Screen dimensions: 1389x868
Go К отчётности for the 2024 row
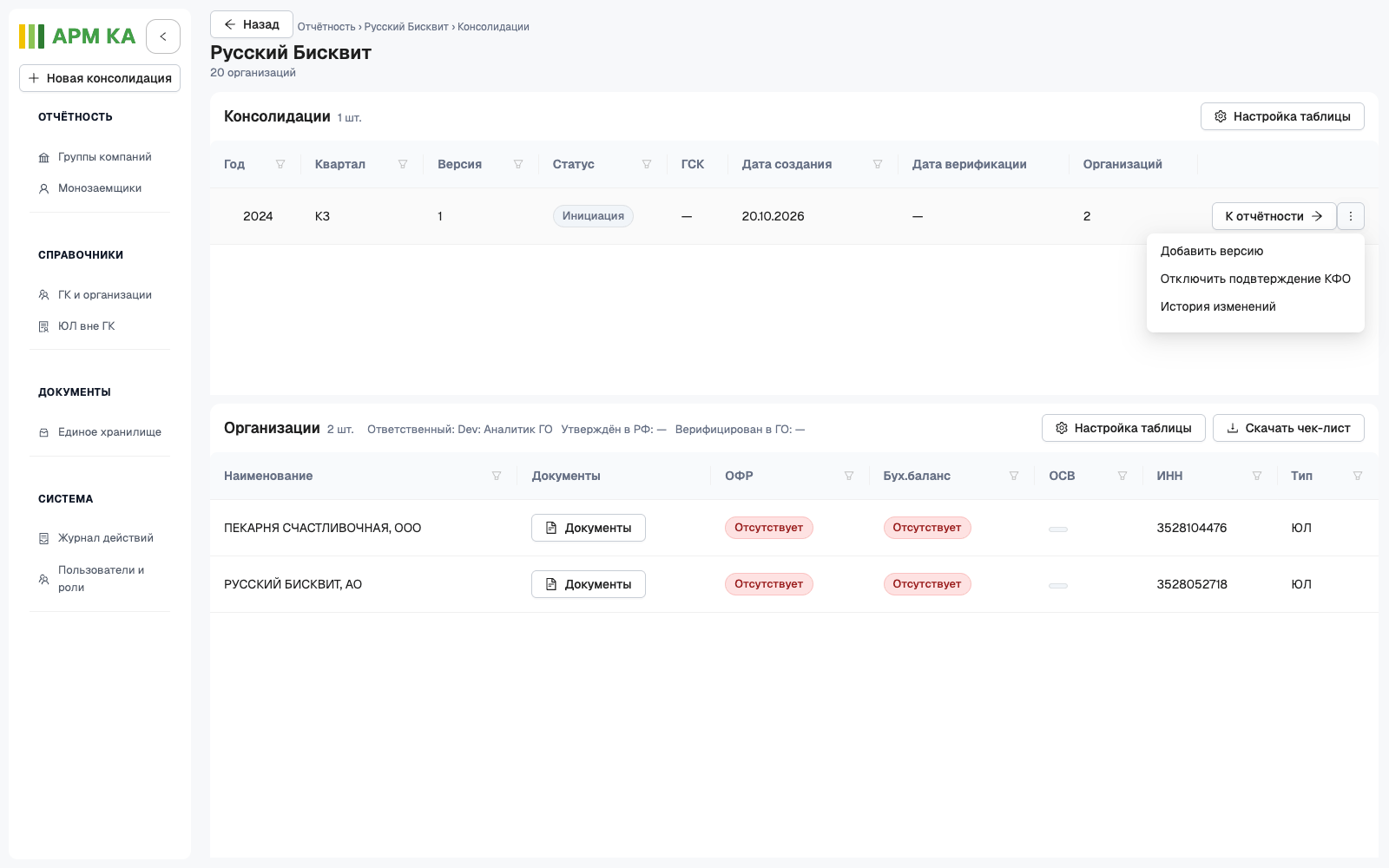[x=1274, y=216]
